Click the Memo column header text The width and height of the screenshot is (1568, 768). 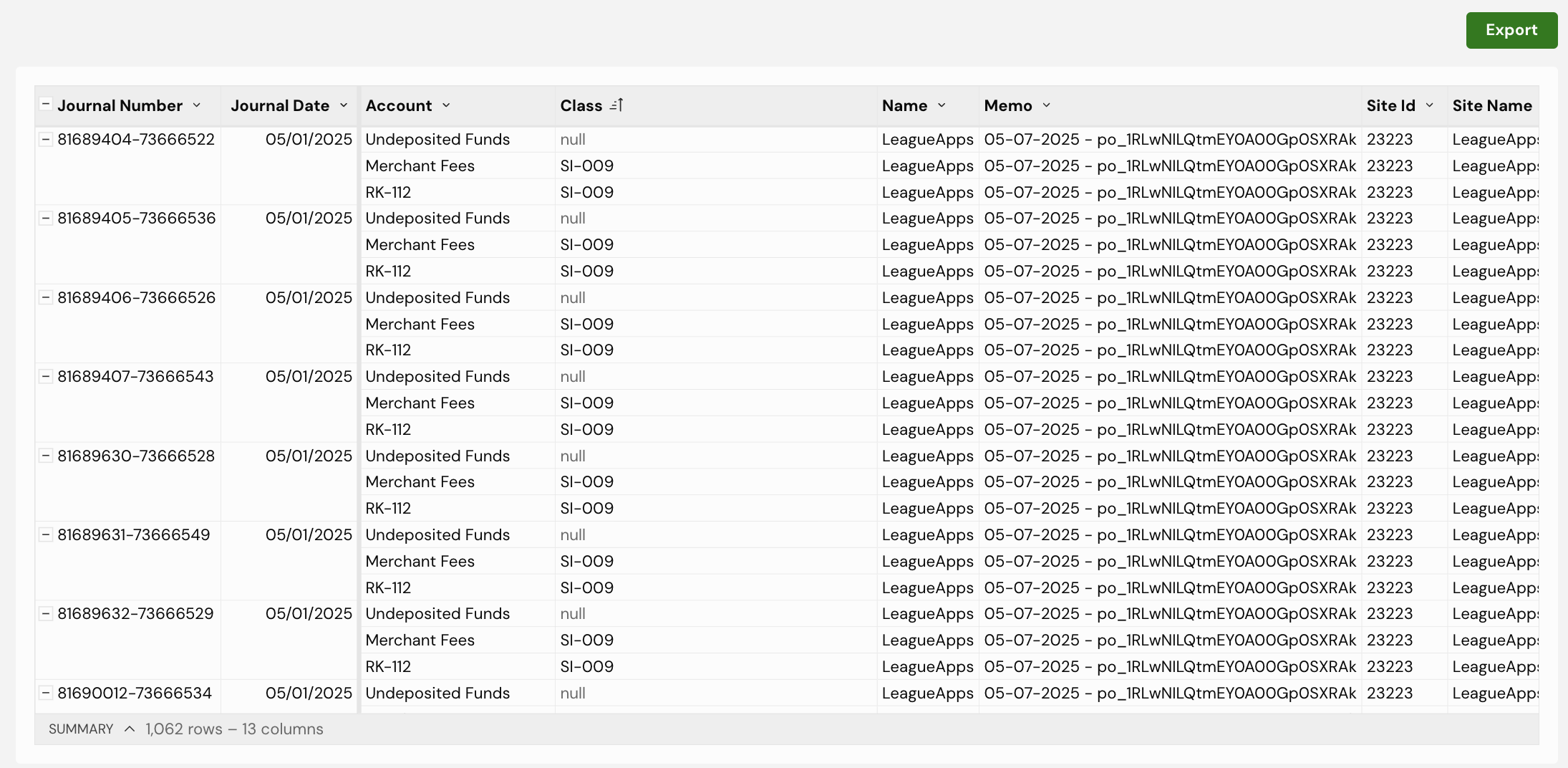click(x=1008, y=105)
